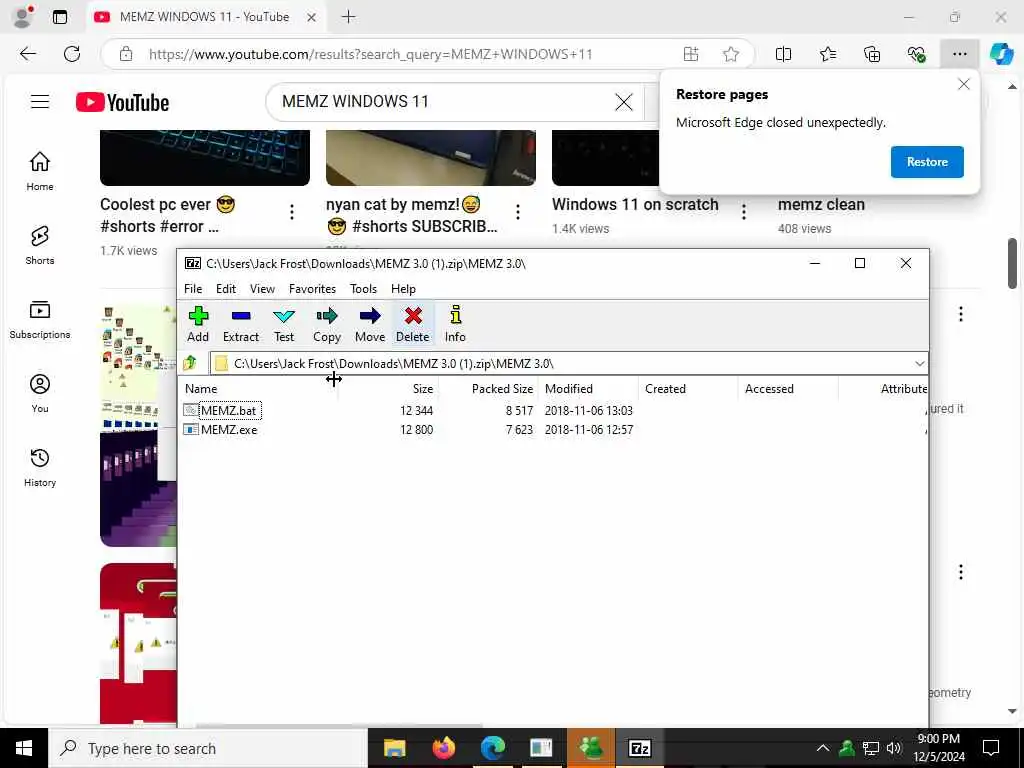Open the memz clean video title
Image resolution: width=1024 pixels, height=768 pixels.
click(x=821, y=204)
